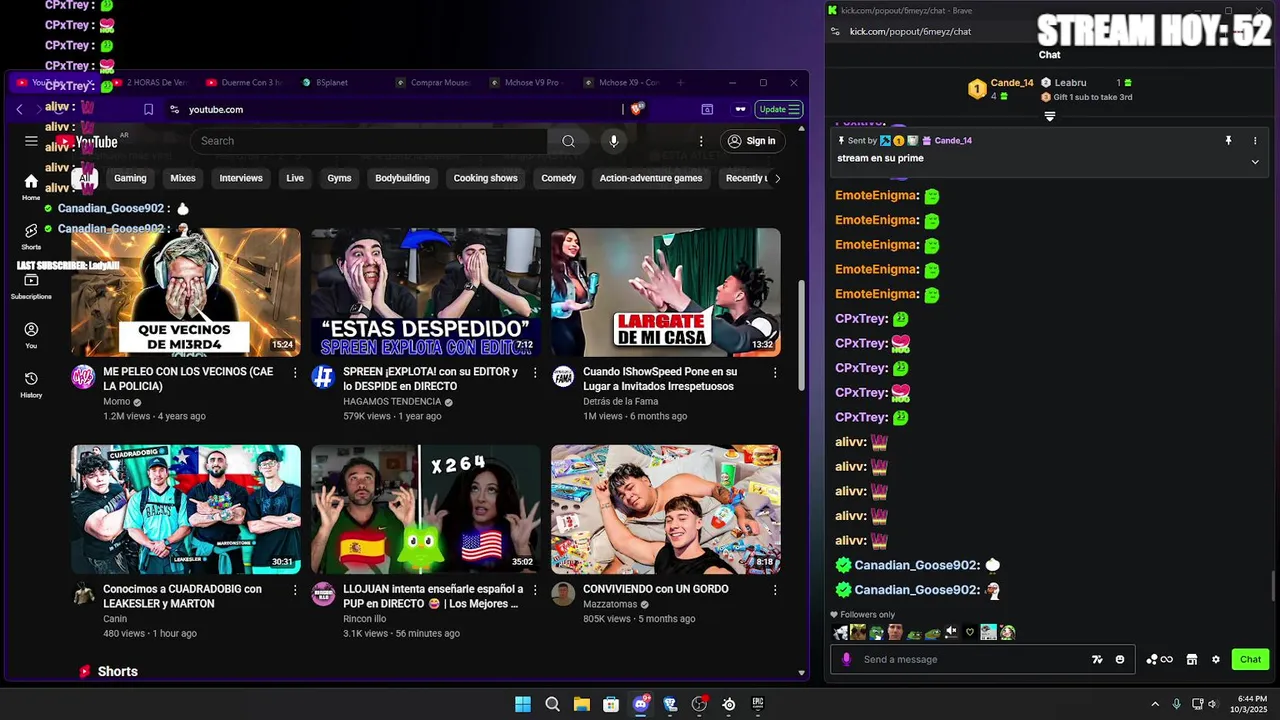Select the heart emote in quick emotes
Image resolution: width=1280 pixels, height=720 pixels.
(969, 632)
